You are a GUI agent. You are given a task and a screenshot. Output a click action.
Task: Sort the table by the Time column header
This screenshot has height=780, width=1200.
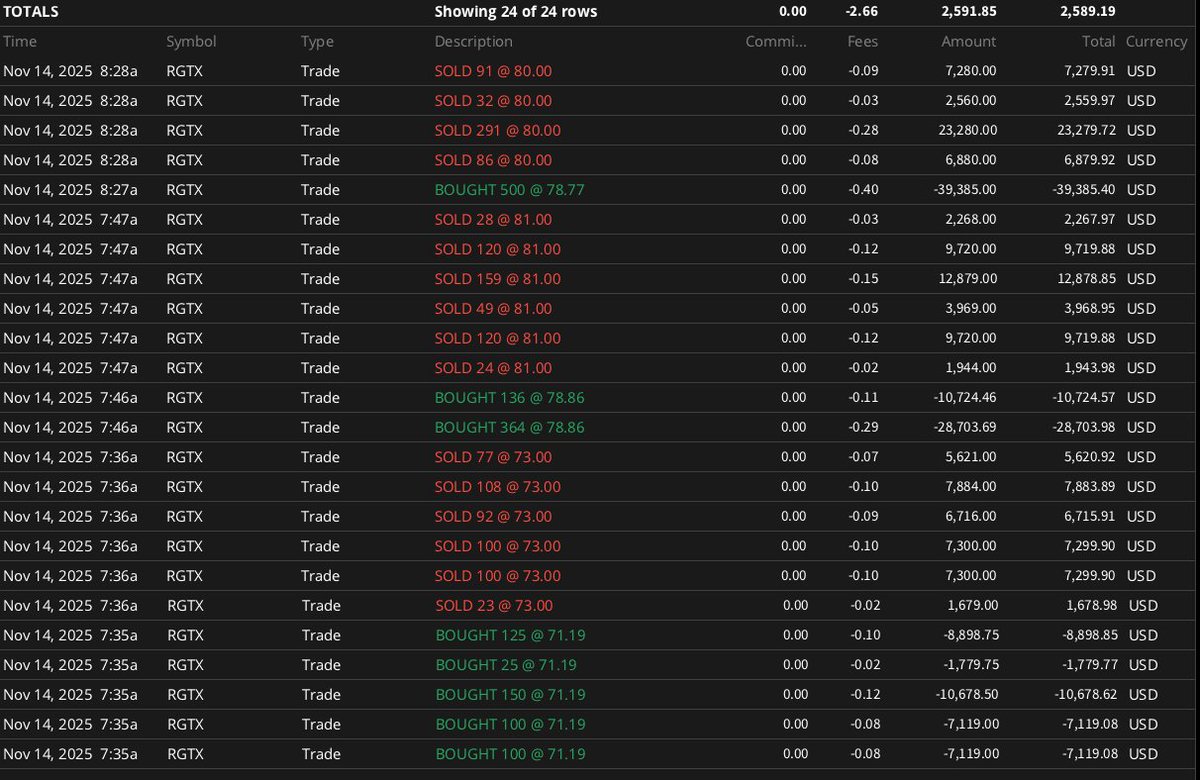pyautogui.click(x=19, y=42)
